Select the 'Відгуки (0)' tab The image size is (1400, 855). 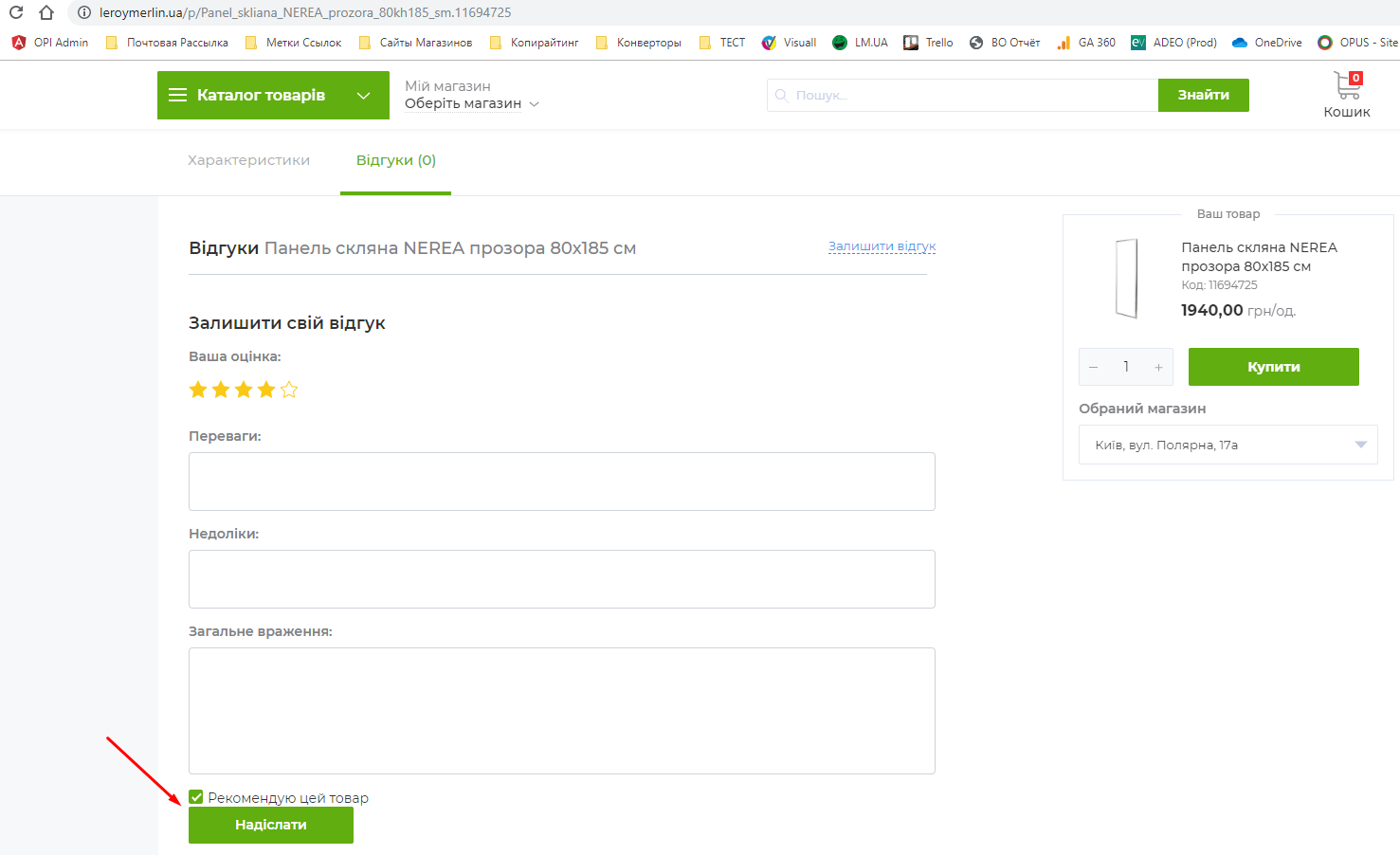point(395,160)
